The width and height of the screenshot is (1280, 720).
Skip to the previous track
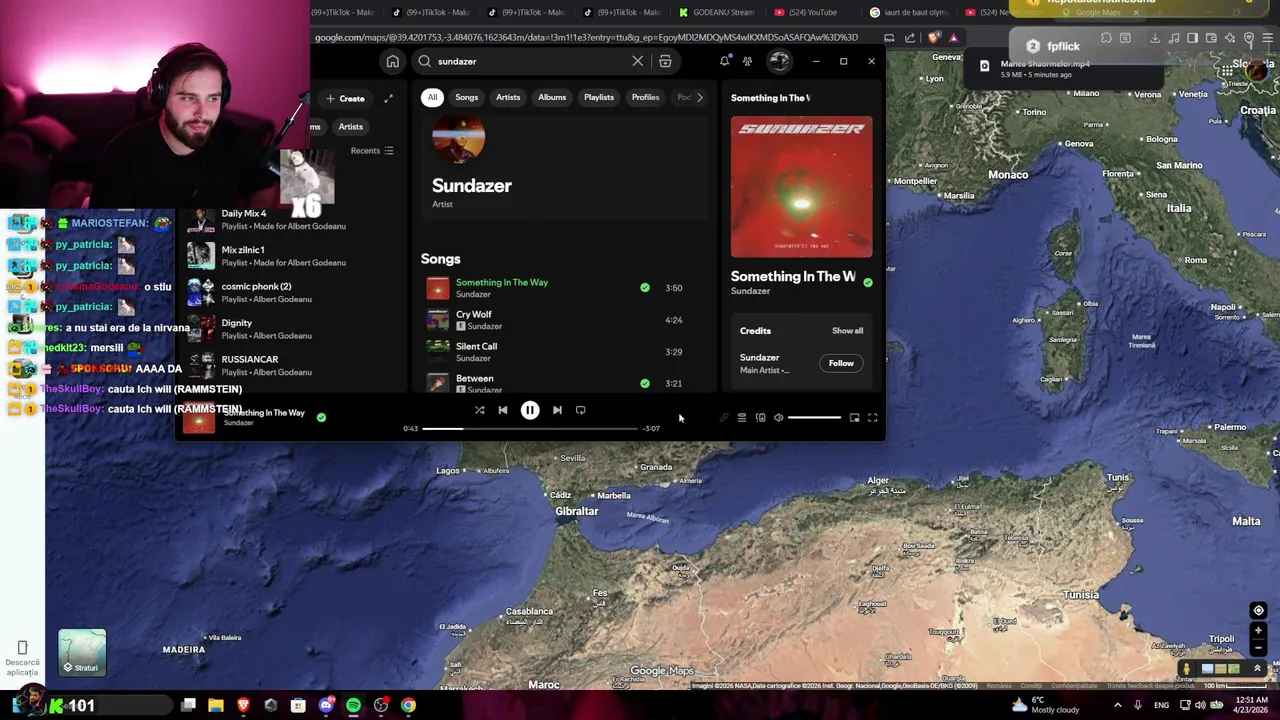(503, 410)
